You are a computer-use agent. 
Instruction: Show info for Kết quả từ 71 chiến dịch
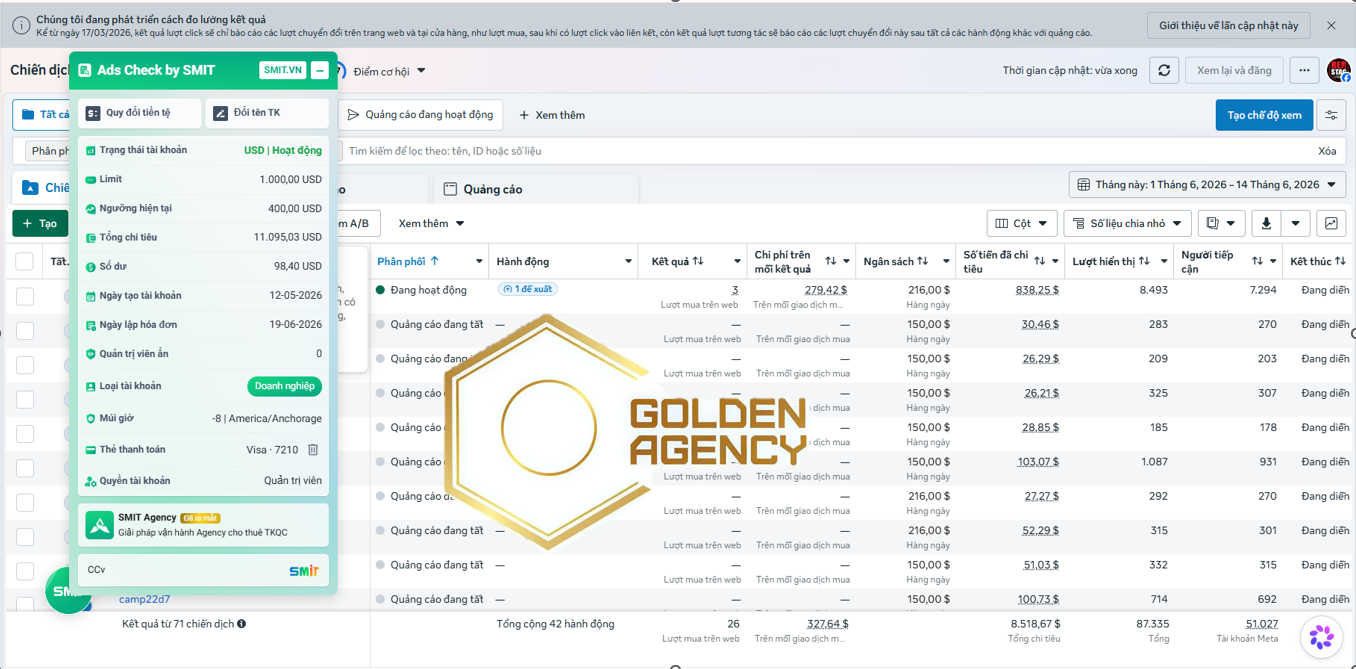click(242, 624)
